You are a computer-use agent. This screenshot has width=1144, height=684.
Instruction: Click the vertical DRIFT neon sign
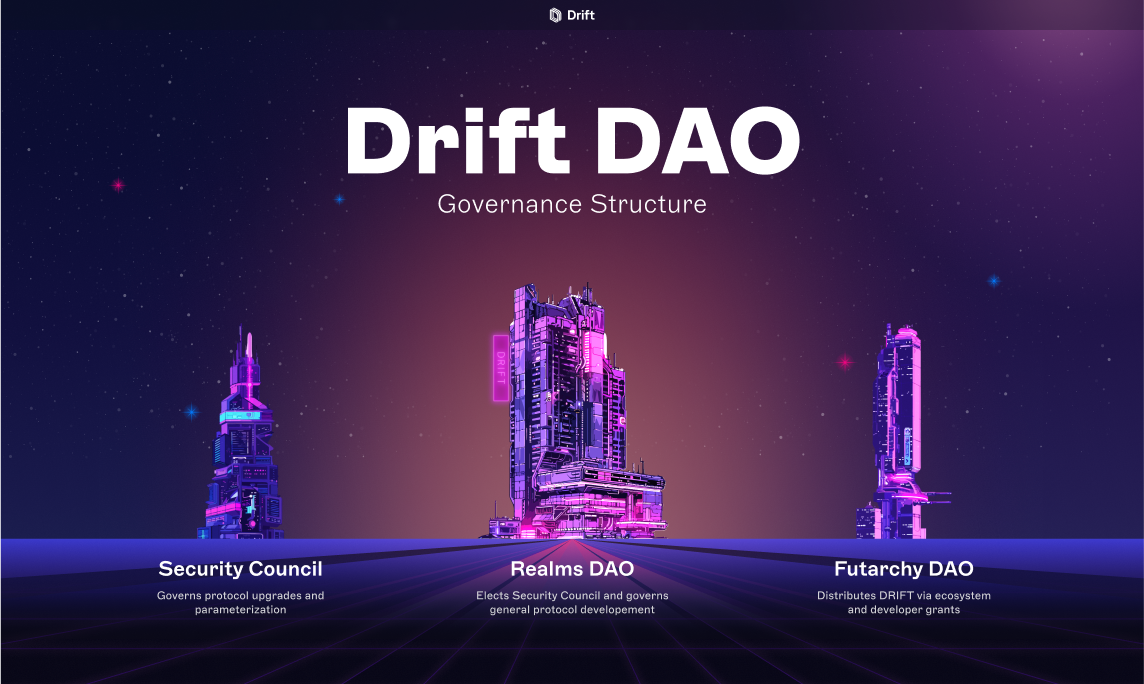click(501, 367)
